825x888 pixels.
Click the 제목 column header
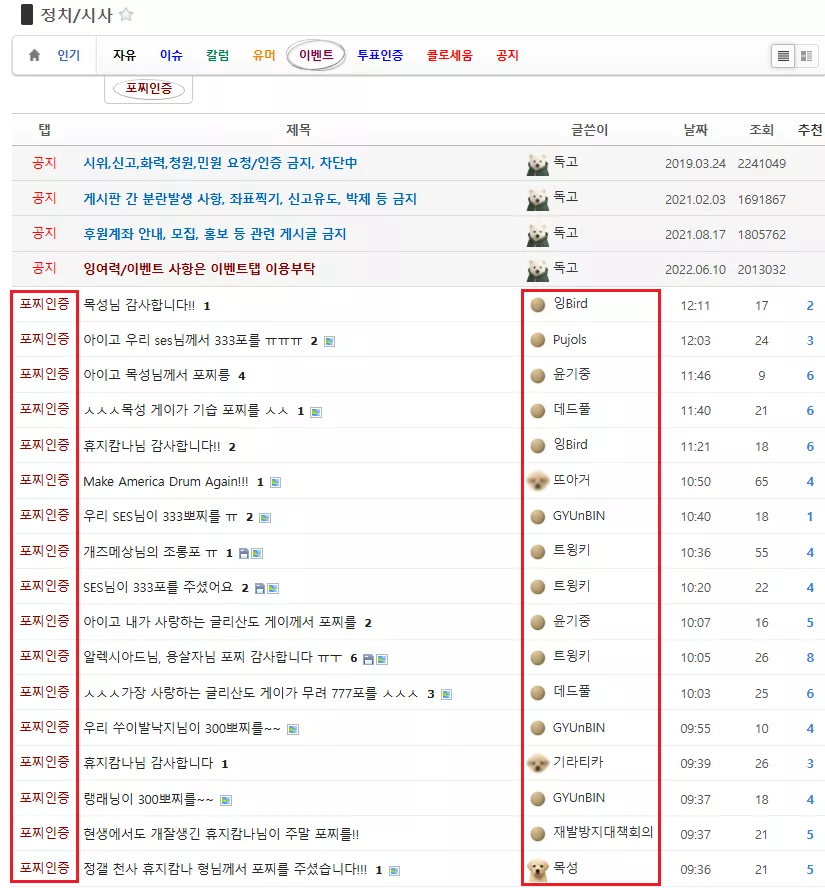298,130
